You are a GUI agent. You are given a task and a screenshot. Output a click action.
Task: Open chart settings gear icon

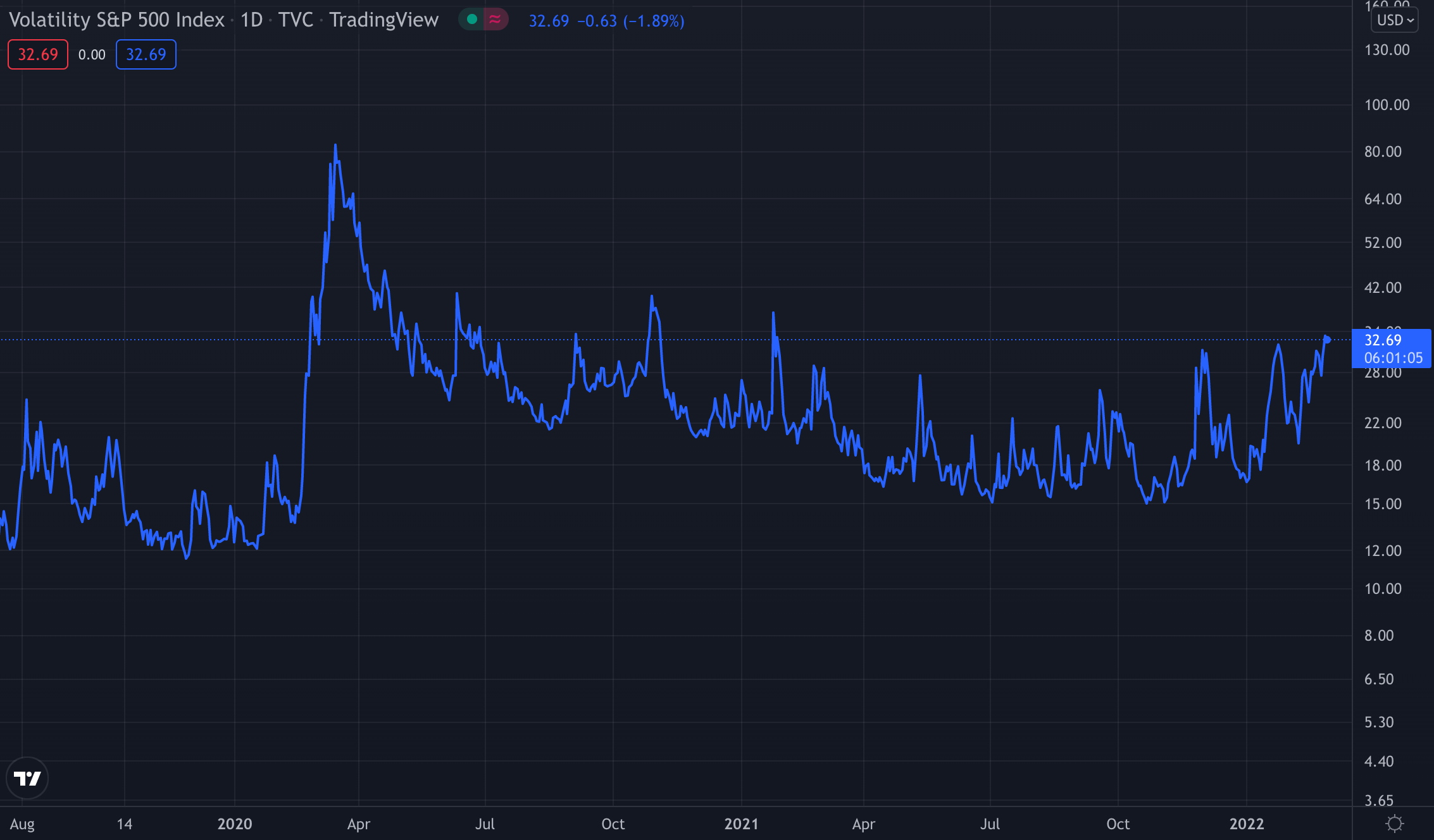pos(1394,824)
